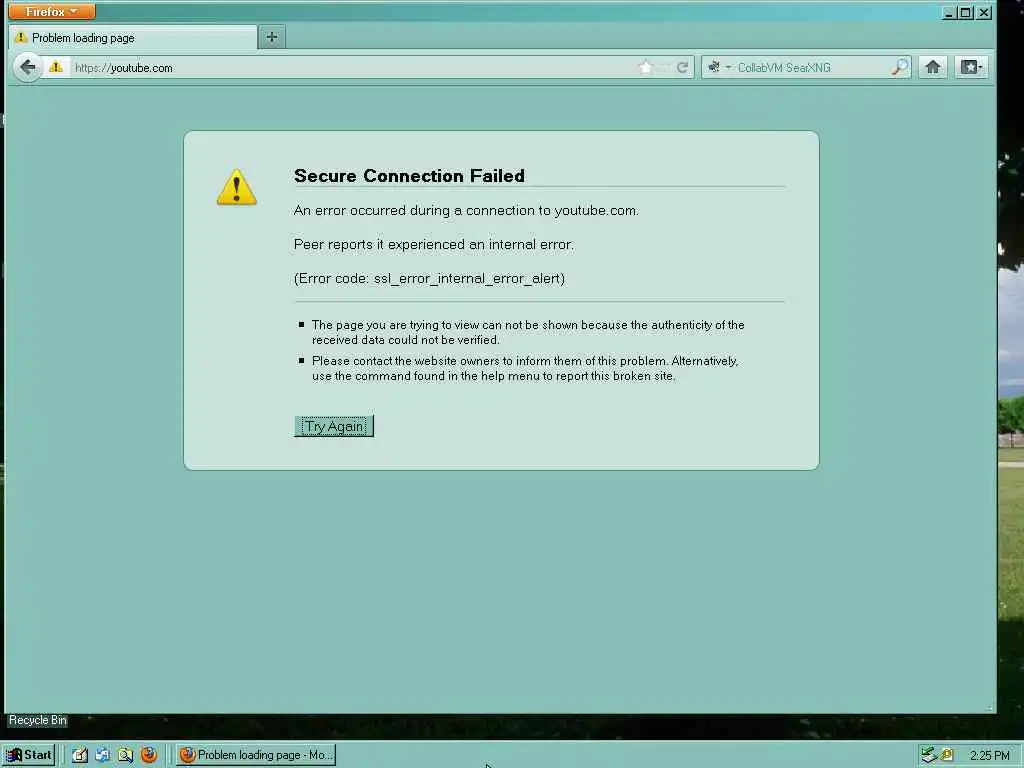Click the Secure Connection Failed heading

click(x=409, y=176)
